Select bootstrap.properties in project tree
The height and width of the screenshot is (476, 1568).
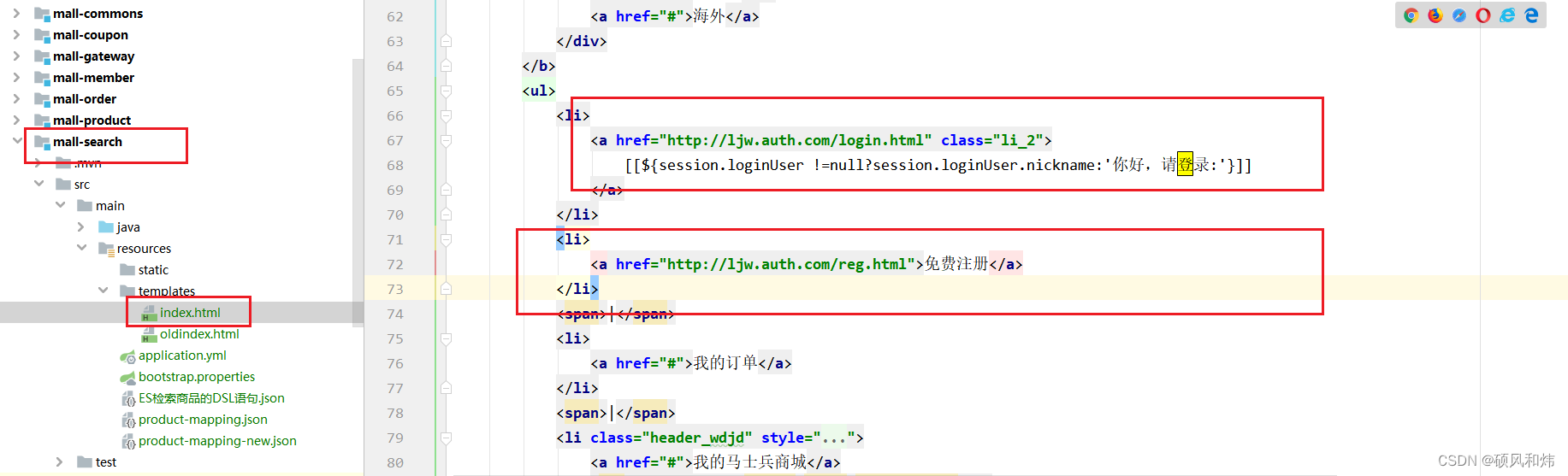(x=197, y=377)
